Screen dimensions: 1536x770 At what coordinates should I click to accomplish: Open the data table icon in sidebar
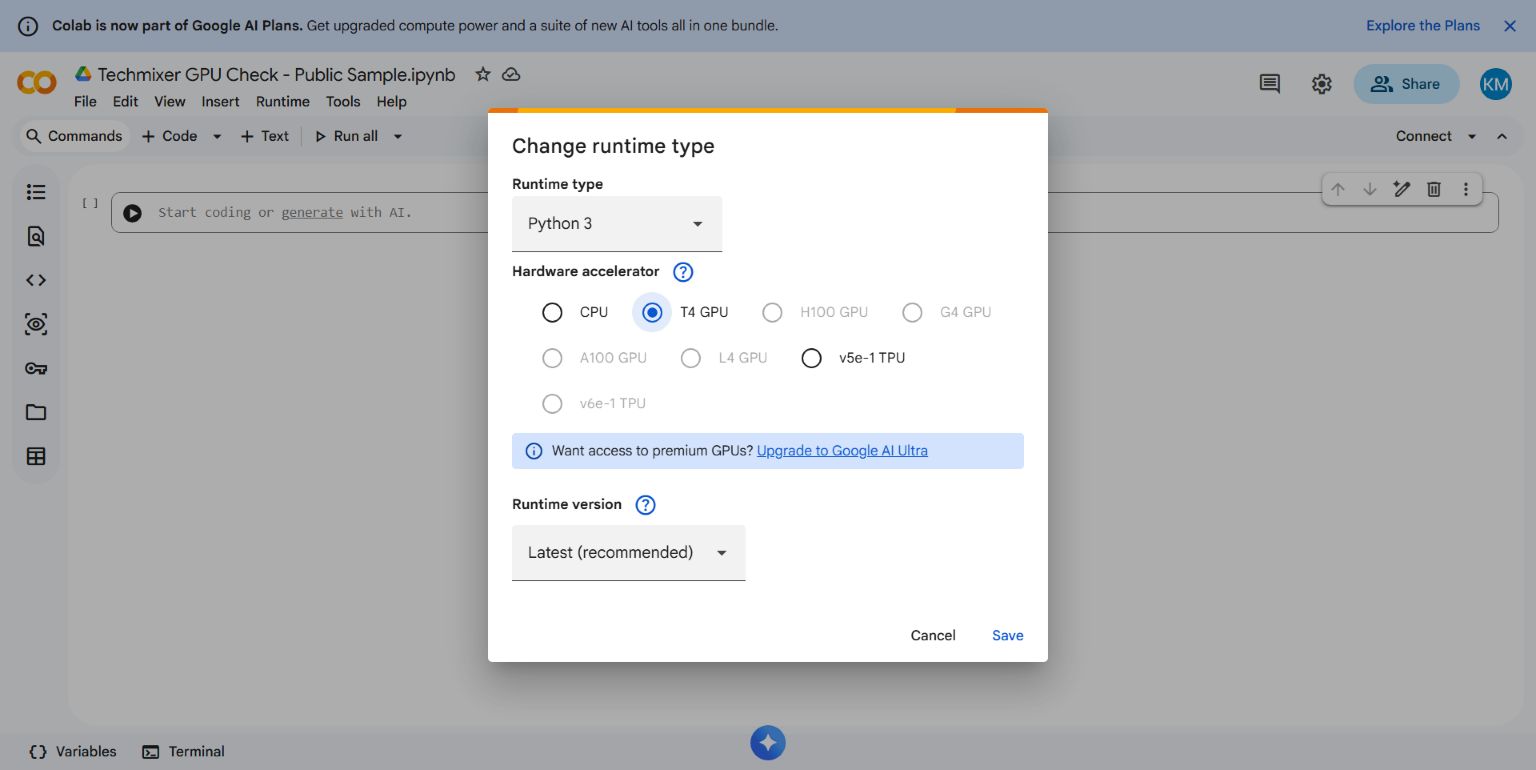pyautogui.click(x=36, y=456)
